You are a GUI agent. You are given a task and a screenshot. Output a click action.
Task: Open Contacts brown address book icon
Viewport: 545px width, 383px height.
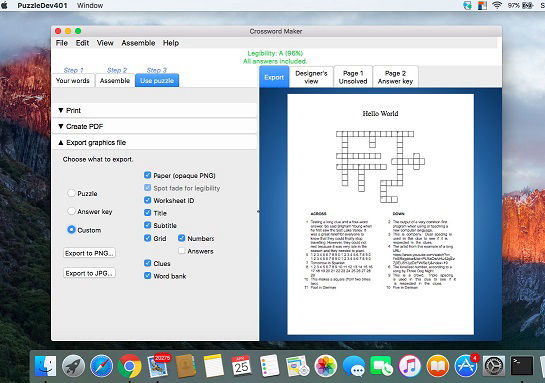point(186,366)
